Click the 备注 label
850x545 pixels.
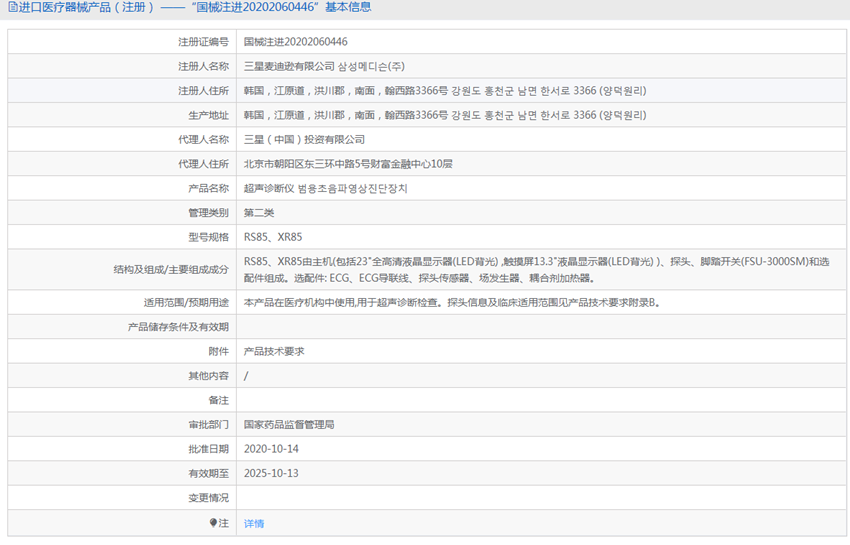(x=218, y=400)
